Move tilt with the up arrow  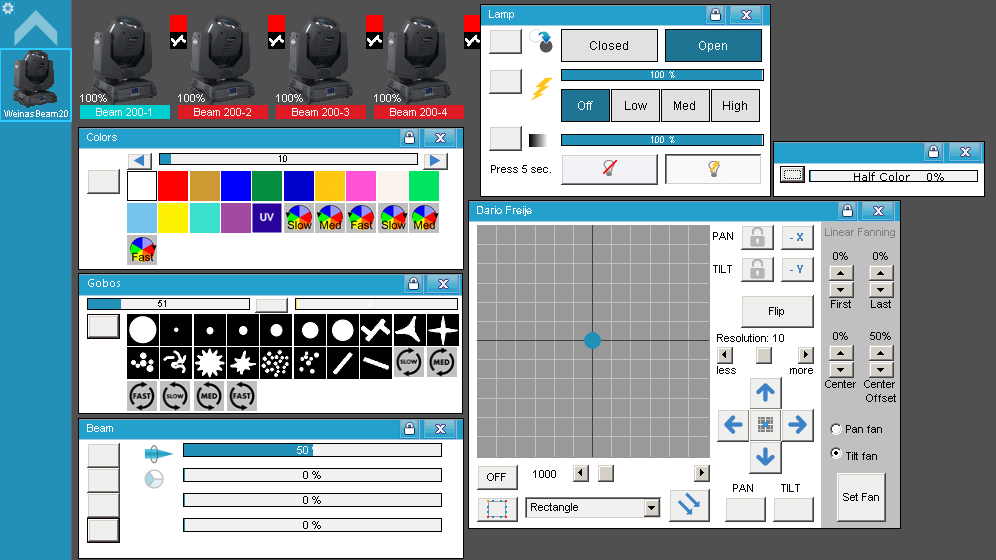point(765,393)
